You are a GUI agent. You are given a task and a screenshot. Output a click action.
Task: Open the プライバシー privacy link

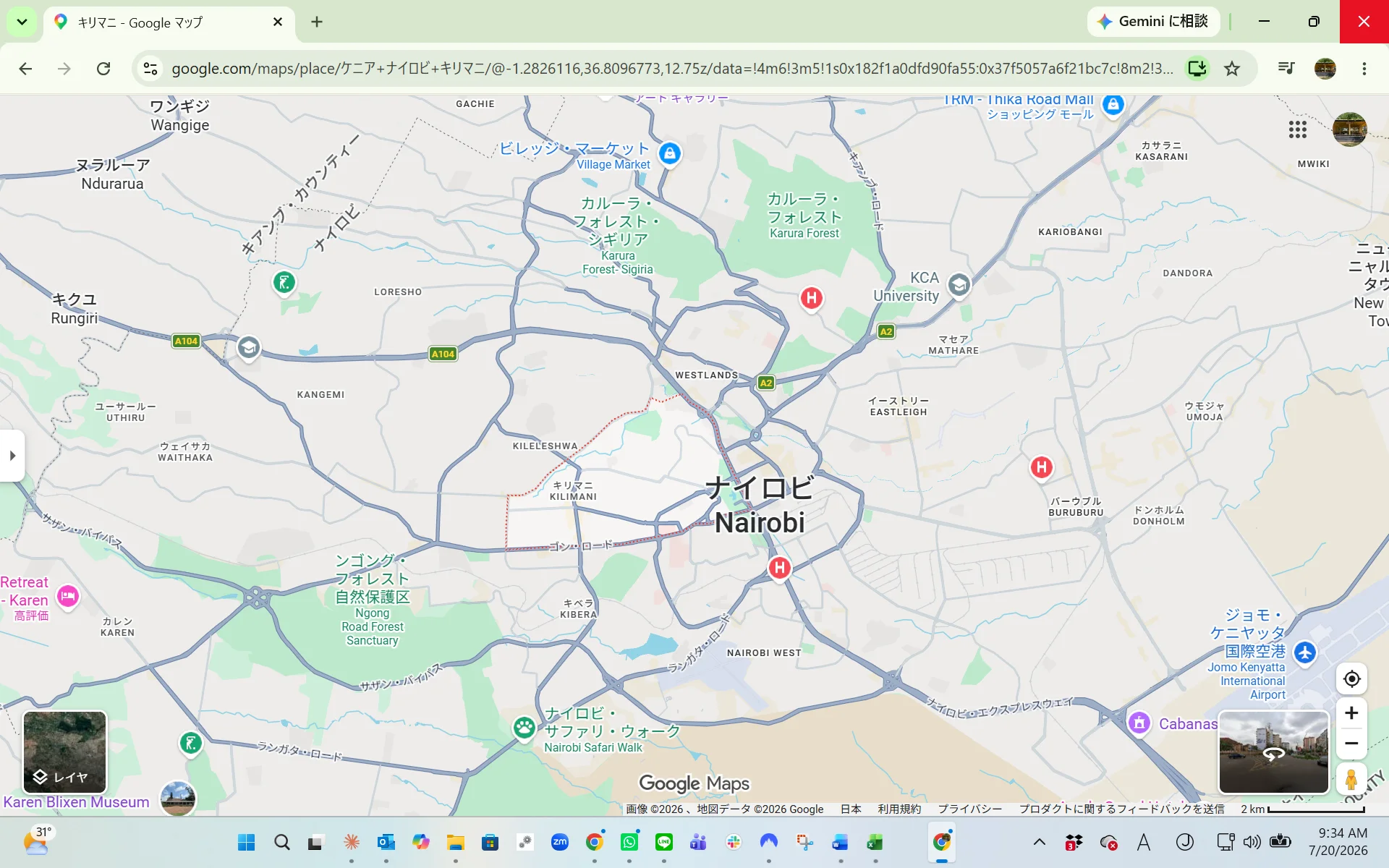(970, 809)
